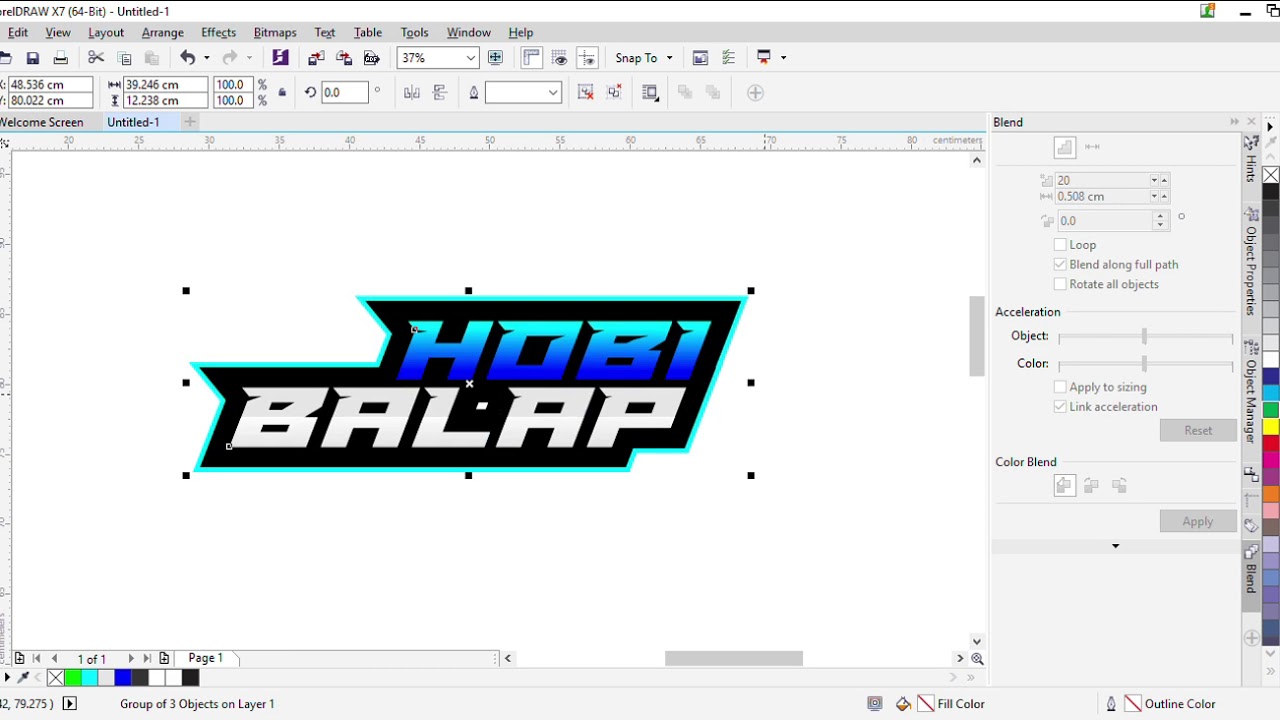Click the lock ratio padlock icon
The width and height of the screenshot is (1280, 720).
click(282, 93)
